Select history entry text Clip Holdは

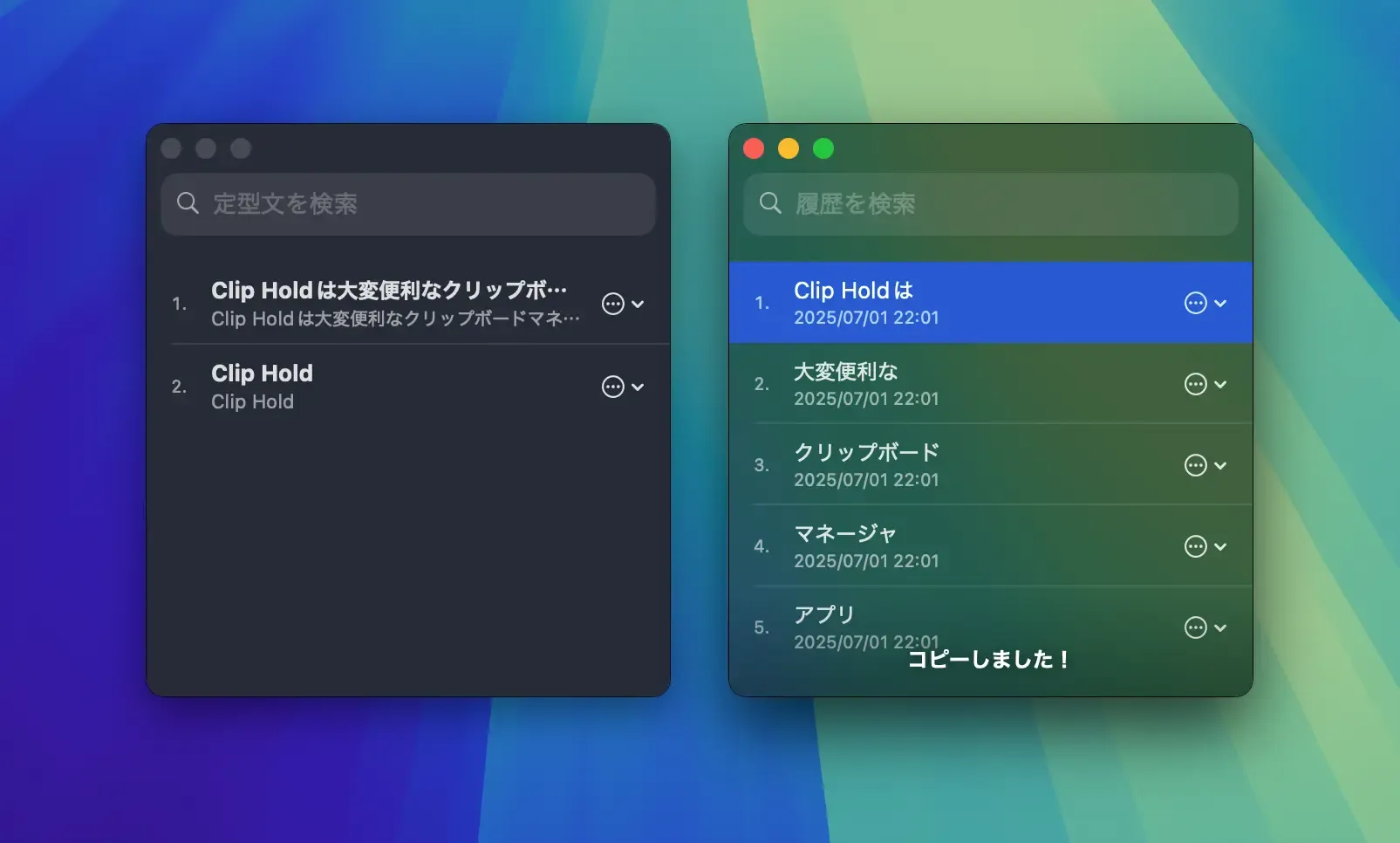coord(853,290)
